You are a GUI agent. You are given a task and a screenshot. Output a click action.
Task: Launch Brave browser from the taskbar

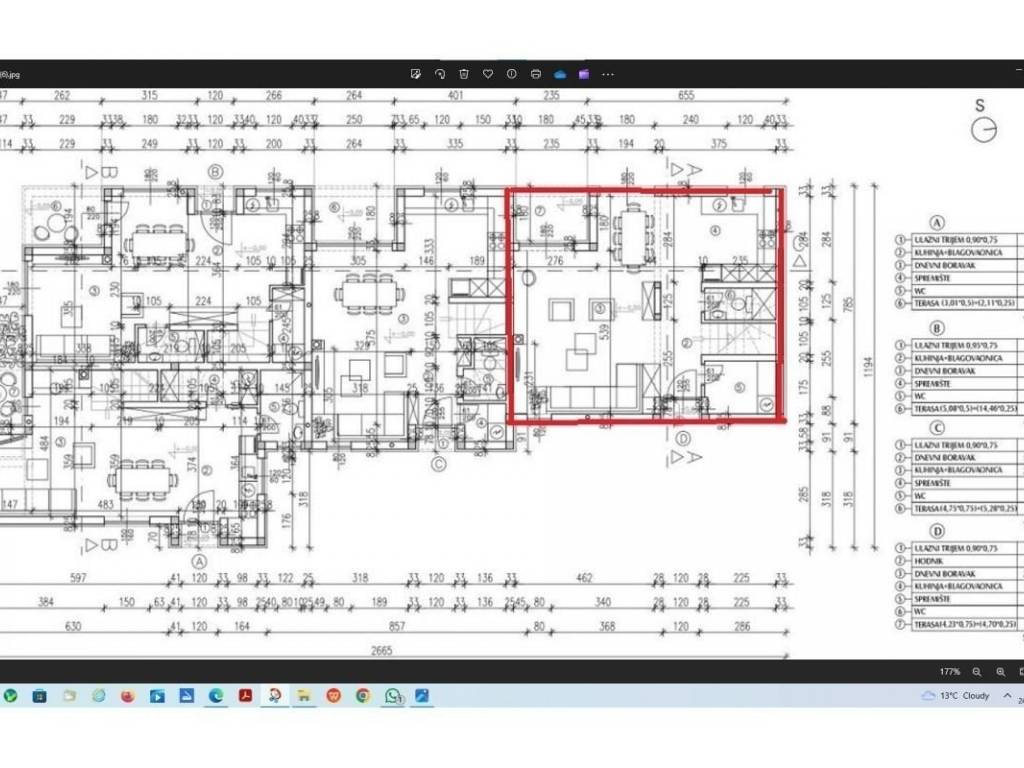tap(334, 696)
